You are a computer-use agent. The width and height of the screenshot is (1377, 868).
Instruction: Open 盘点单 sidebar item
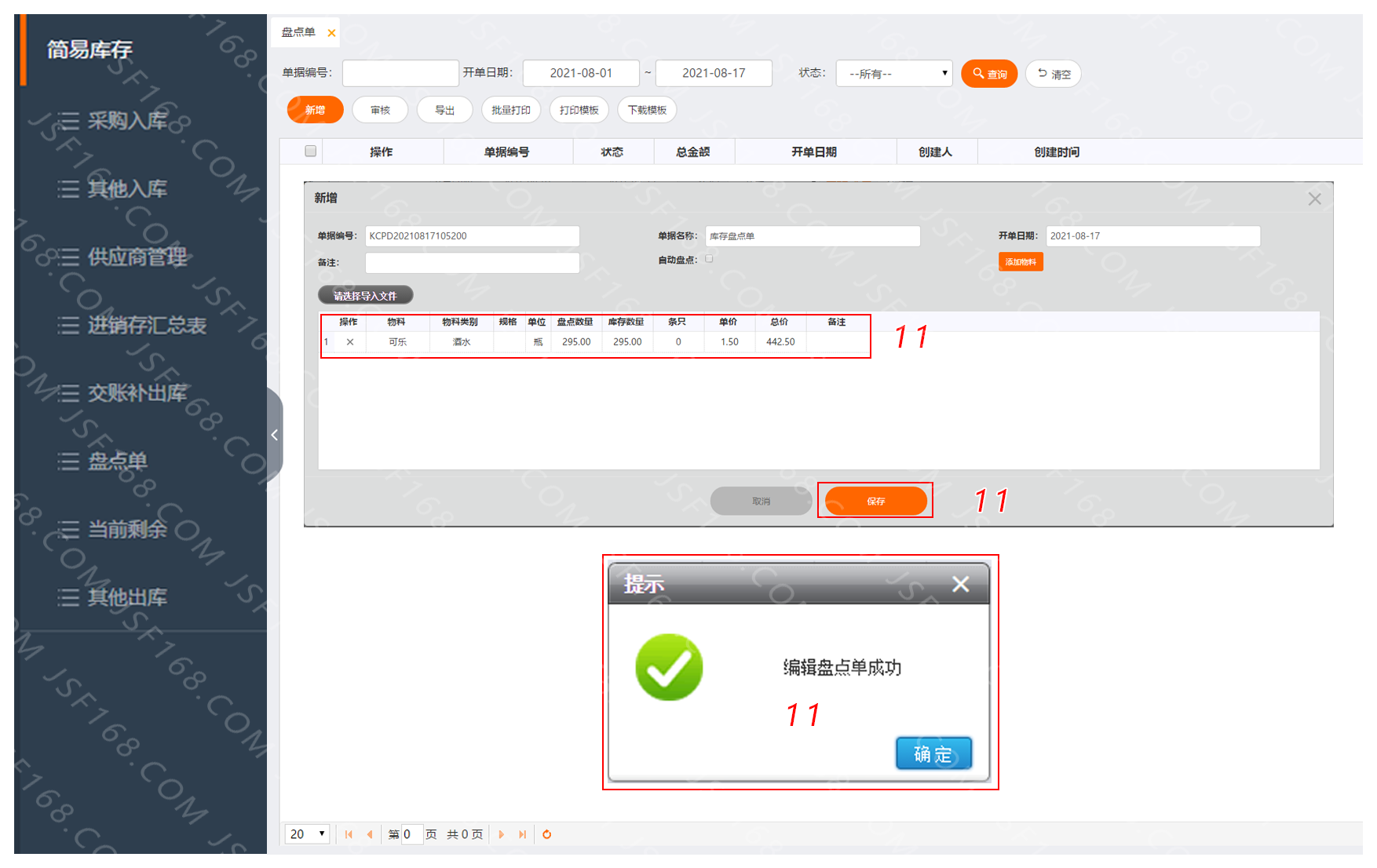[x=118, y=461]
